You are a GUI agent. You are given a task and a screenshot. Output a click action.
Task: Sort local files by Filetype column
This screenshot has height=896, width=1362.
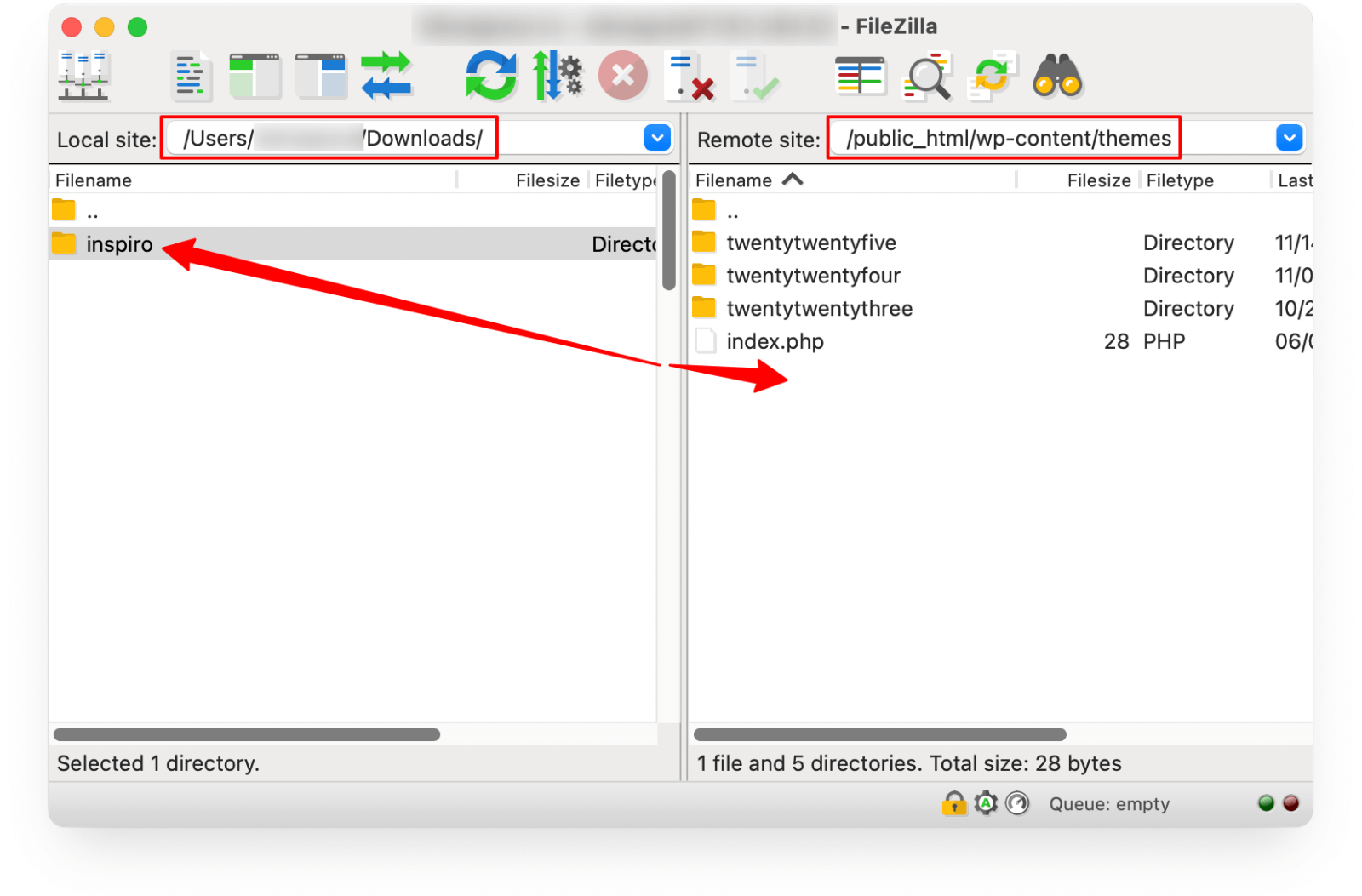click(624, 180)
